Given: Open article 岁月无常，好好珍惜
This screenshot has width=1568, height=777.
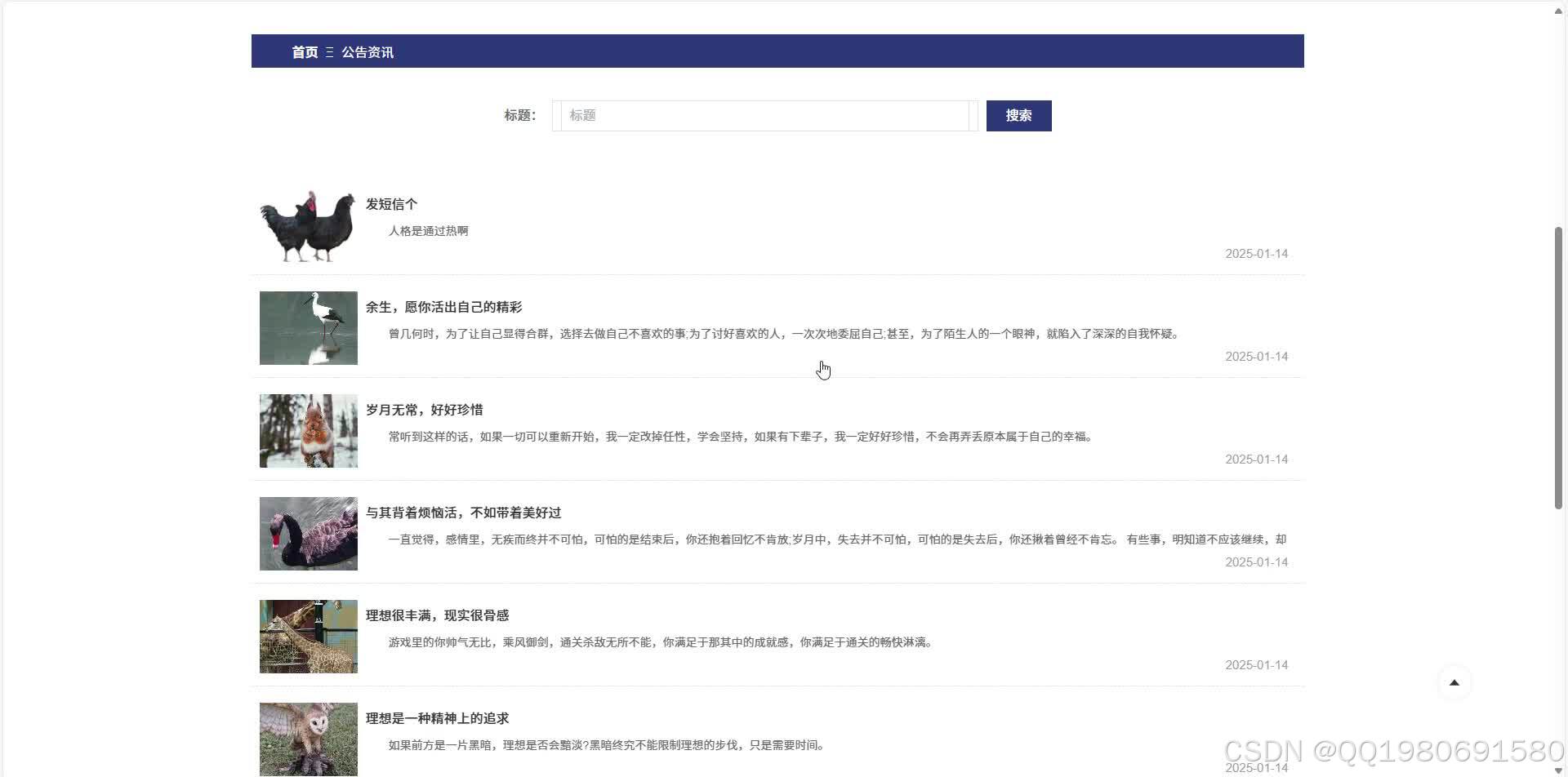Looking at the screenshot, I should coord(424,410).
